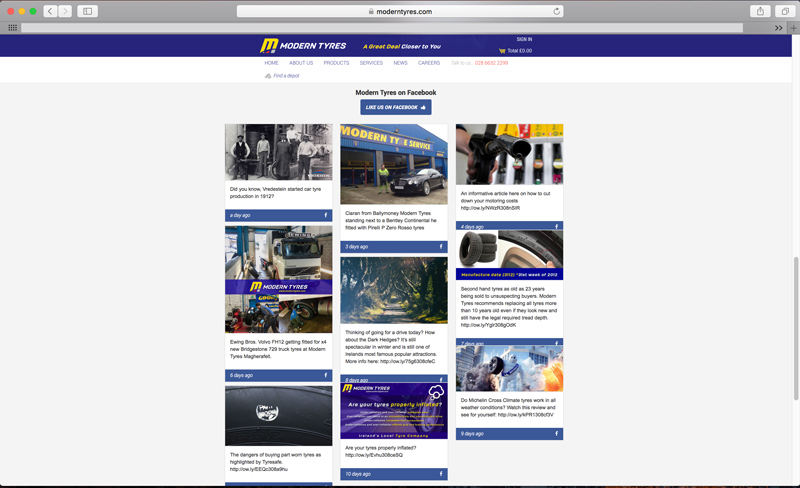
Task: Open the Vredestein vintage photo thumbnail
Action: coord(279,152)
